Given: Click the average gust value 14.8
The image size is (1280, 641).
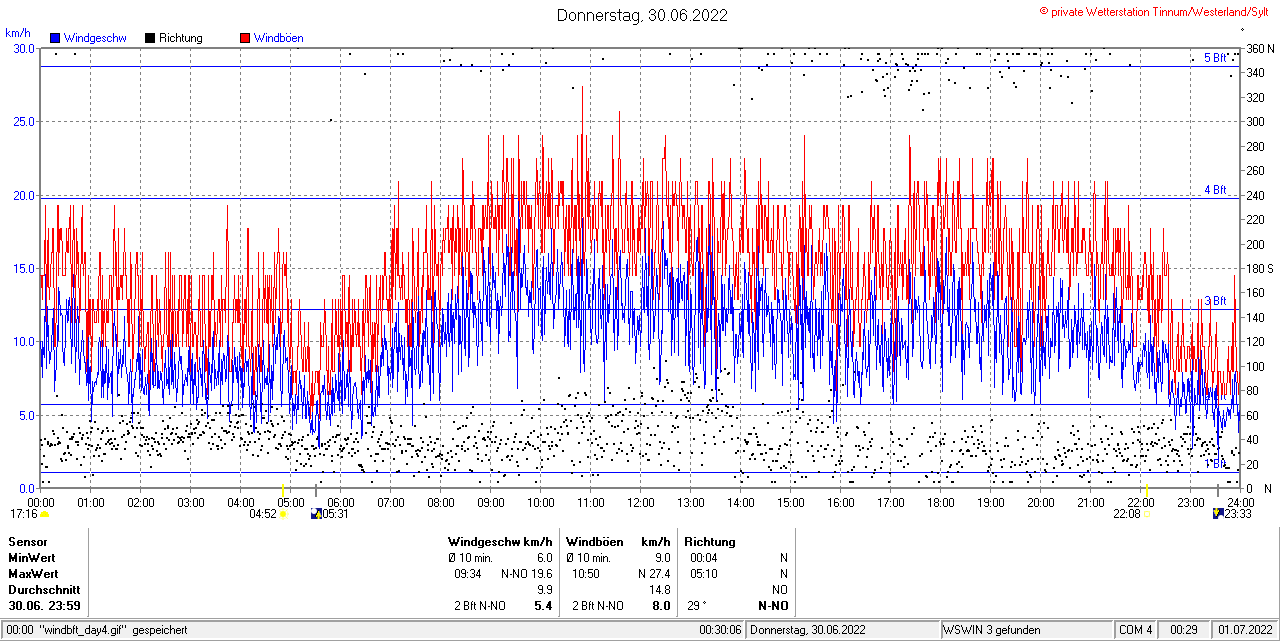Looking at the screenshot, I should (x=660, y=590).
